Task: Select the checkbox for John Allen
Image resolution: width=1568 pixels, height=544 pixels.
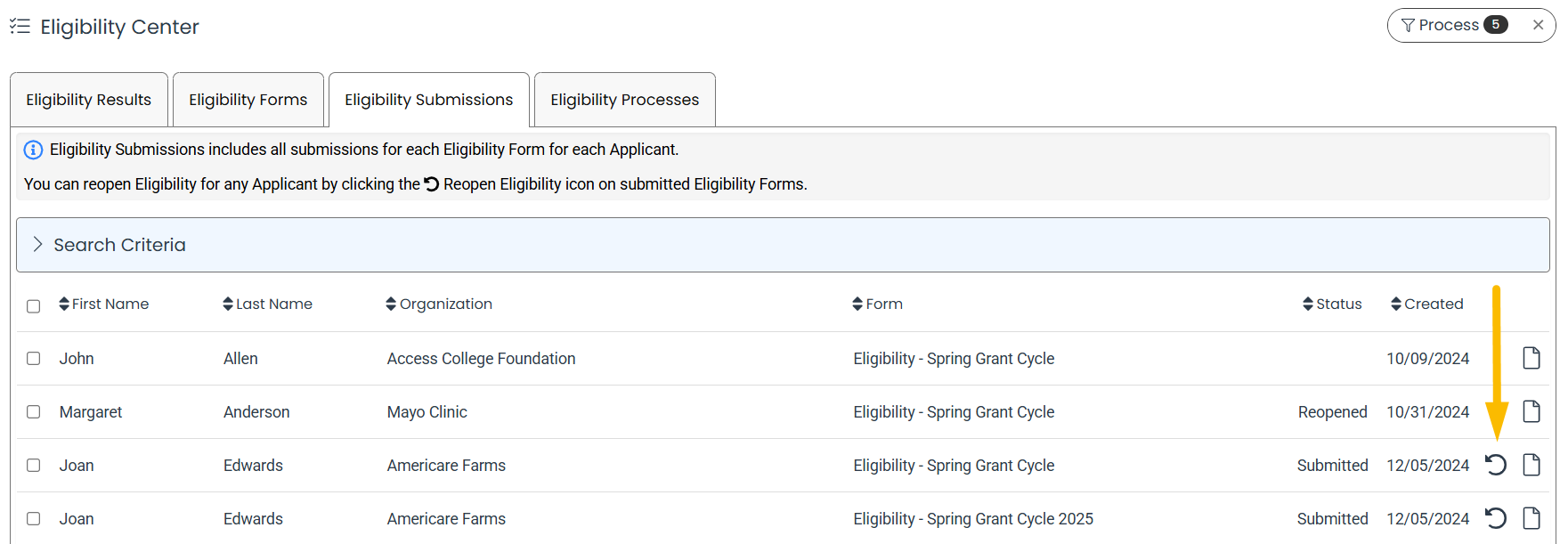Action: [34, 358]
